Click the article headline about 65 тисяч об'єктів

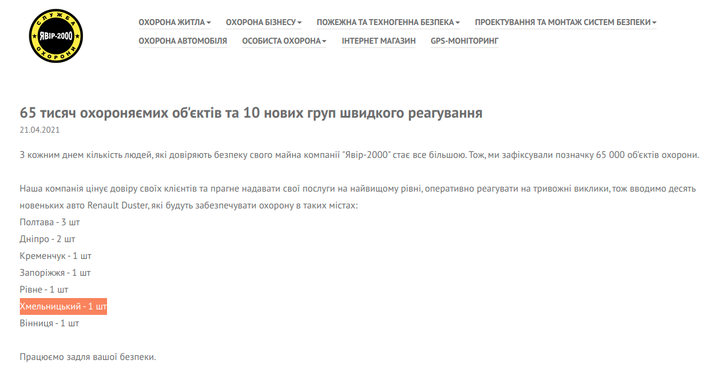click(x=251, y=113)
